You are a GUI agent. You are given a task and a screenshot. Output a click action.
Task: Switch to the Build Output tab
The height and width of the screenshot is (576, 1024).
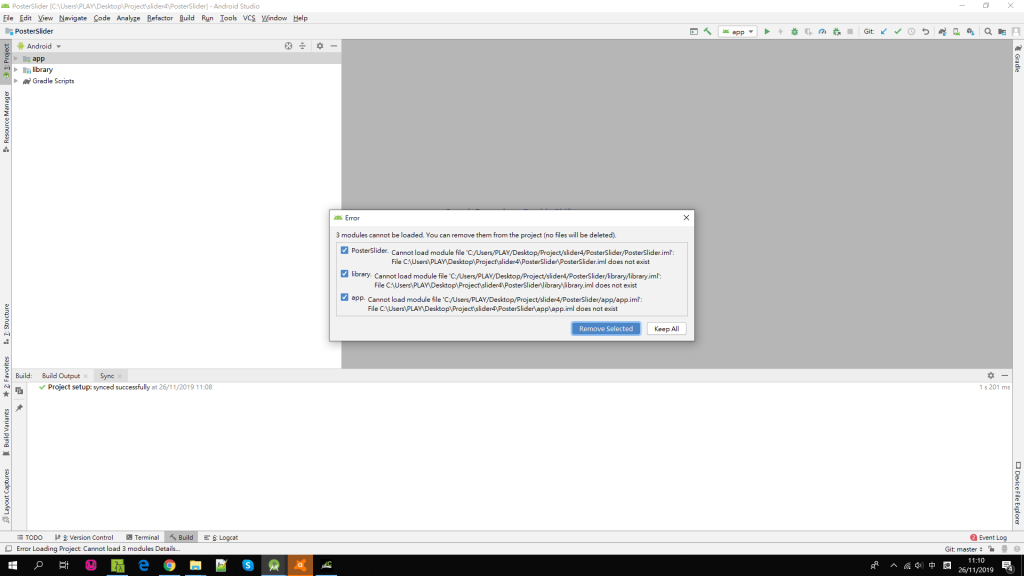click(x=61, y=376)
